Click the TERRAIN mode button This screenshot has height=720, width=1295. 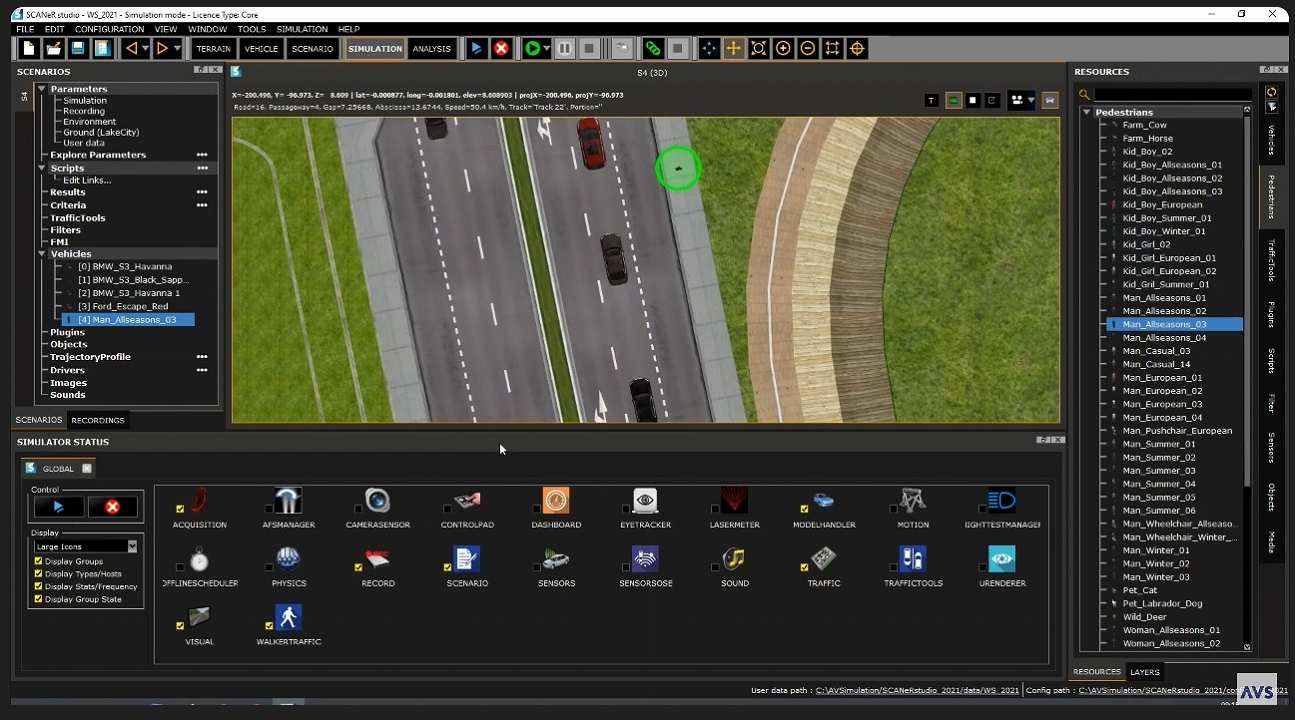[213, 48]
